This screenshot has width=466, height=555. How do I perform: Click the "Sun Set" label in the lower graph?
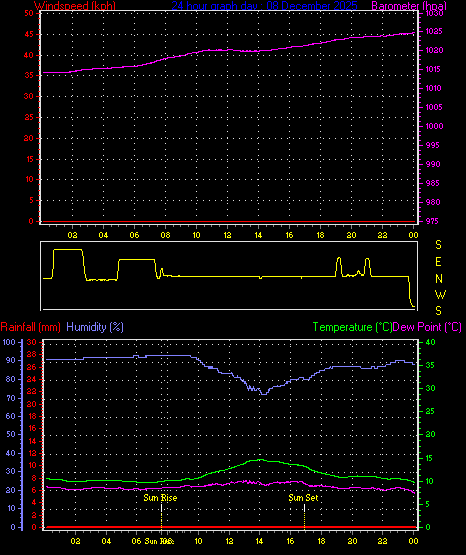pos(303,498)
